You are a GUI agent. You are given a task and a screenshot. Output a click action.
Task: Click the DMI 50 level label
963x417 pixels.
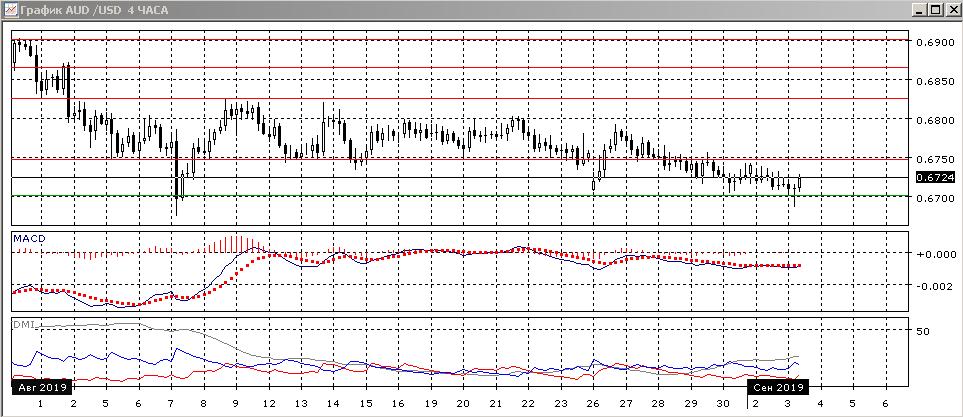tap(925, 331)
